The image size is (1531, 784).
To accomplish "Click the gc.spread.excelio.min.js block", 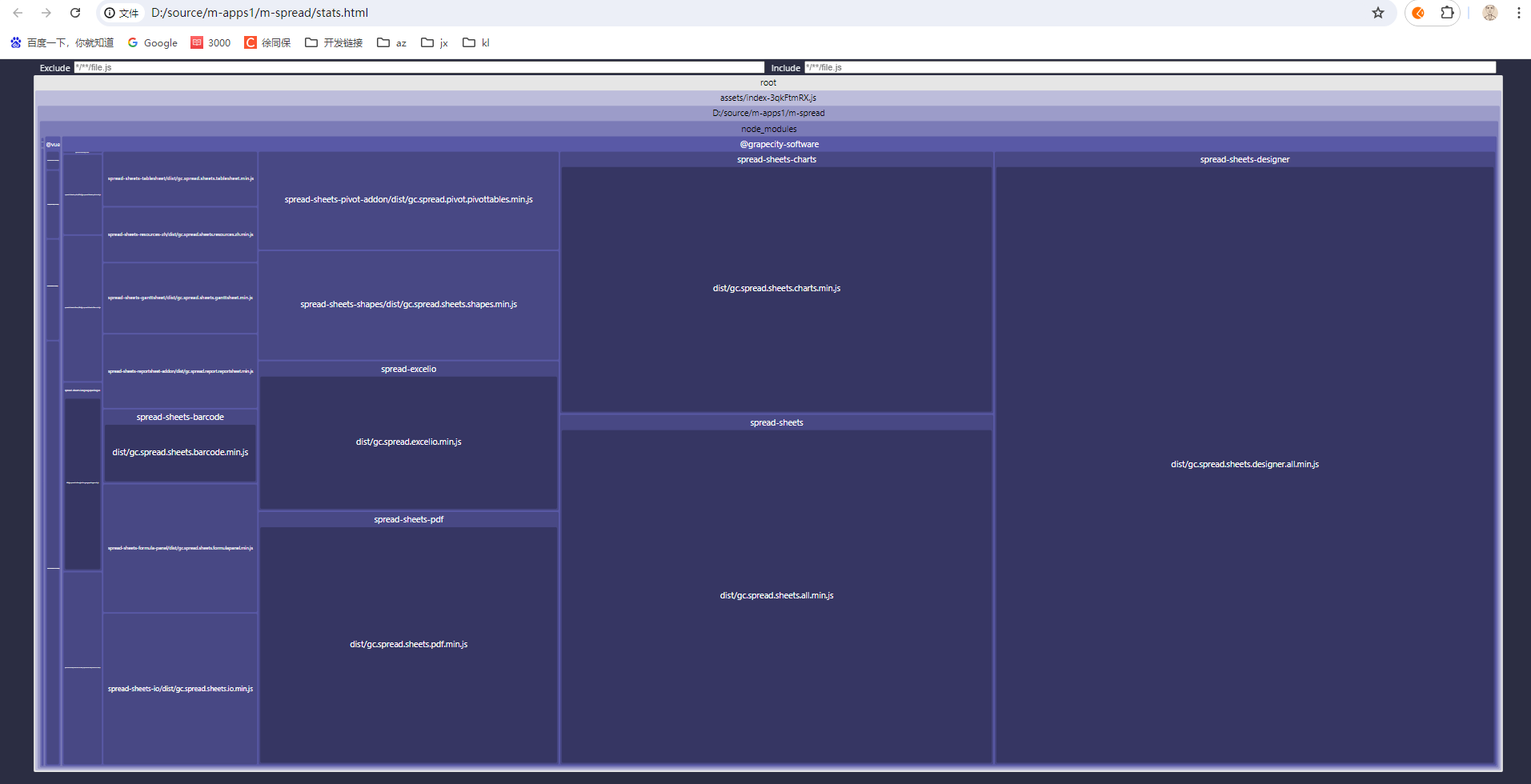I will tap(408, 442).
